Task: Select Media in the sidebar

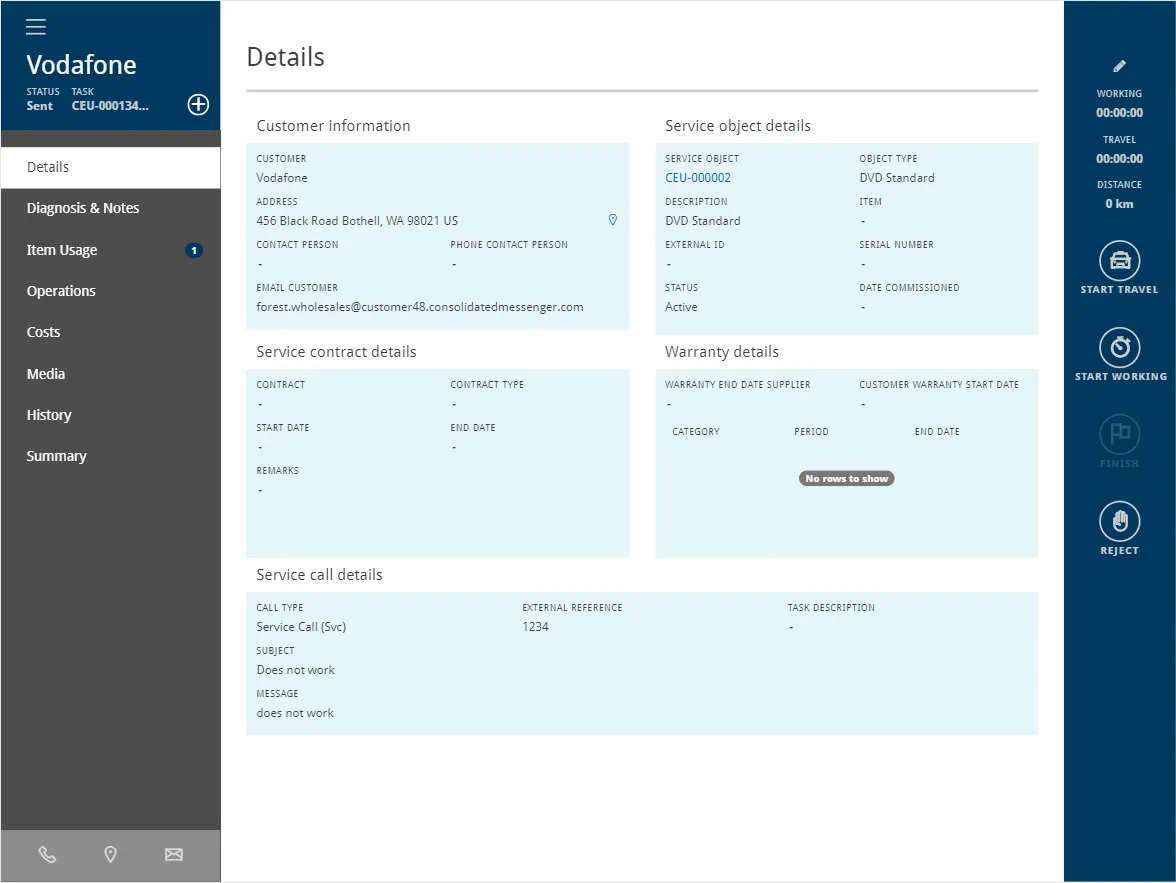Action: click(x=46, y=374)
